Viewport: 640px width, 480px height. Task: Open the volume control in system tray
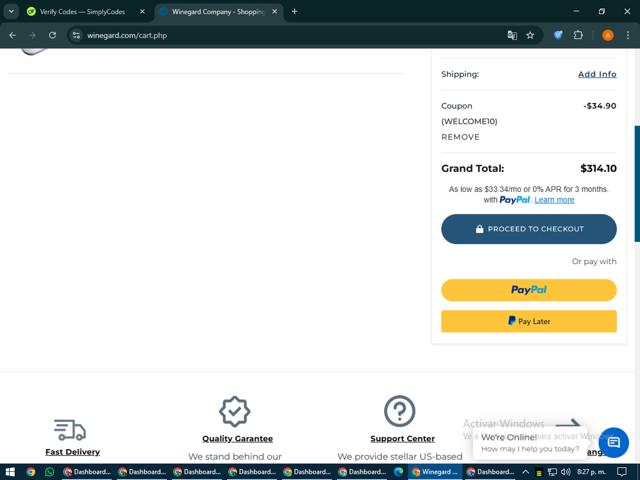[x=565, y=472]
